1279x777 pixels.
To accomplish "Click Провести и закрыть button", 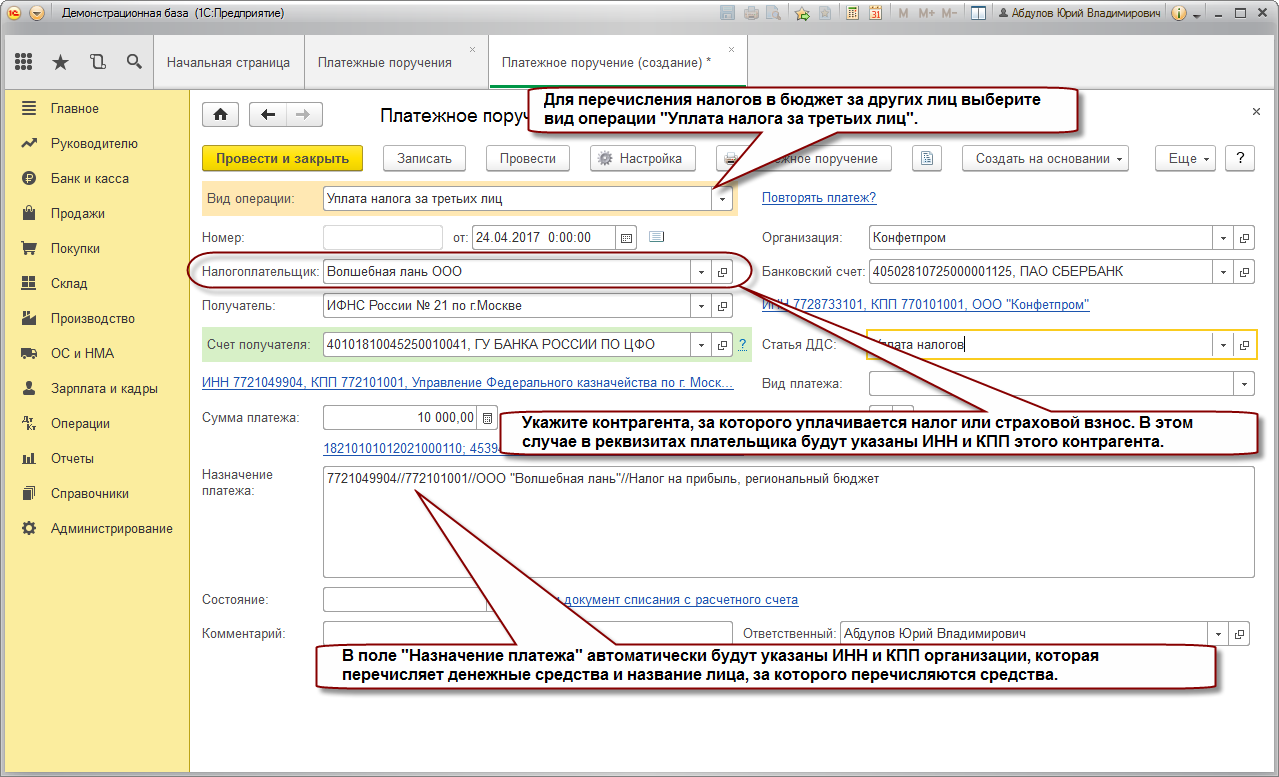I will pyautogui.click(x=282, y=158).
